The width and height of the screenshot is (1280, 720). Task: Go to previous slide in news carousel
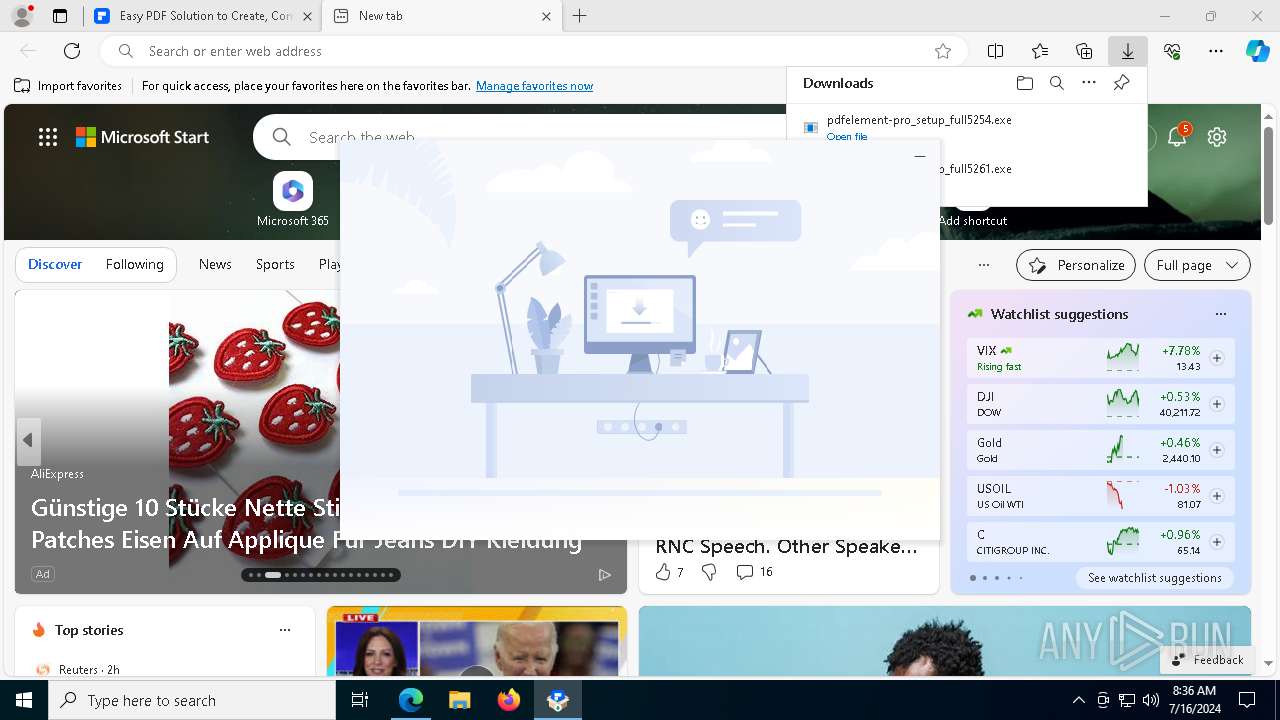28,440
